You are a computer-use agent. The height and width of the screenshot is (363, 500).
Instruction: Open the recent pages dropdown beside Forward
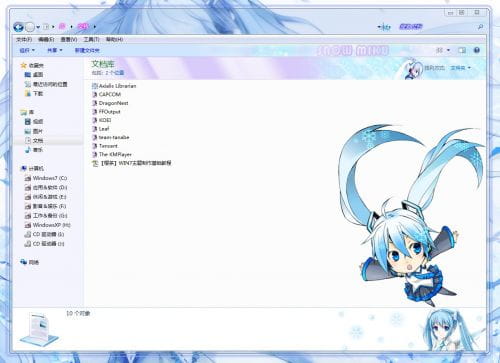click(38, 27)
